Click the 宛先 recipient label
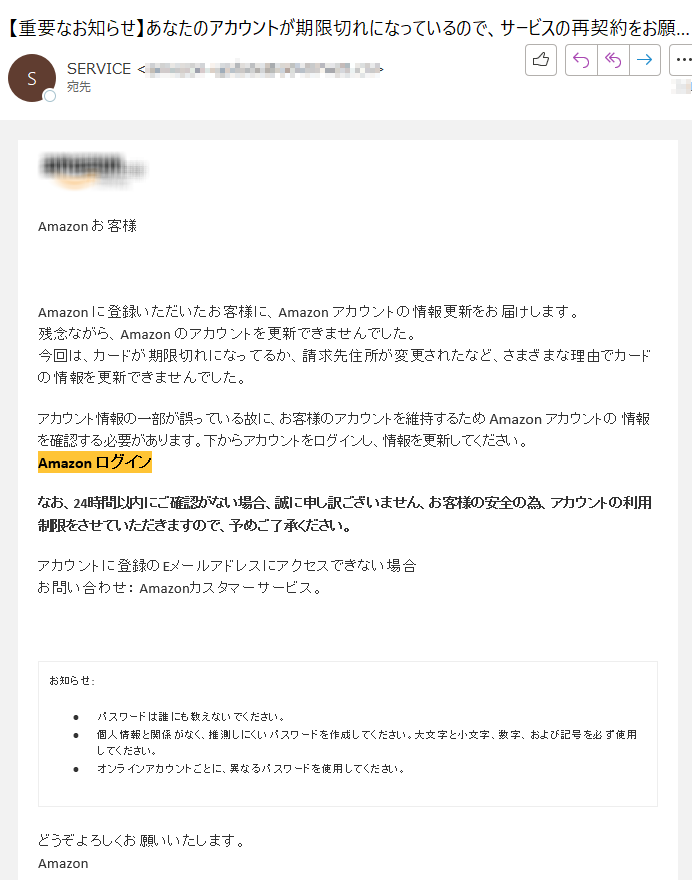The width and height of the screenshot is (692, 880). pos(79,87)
